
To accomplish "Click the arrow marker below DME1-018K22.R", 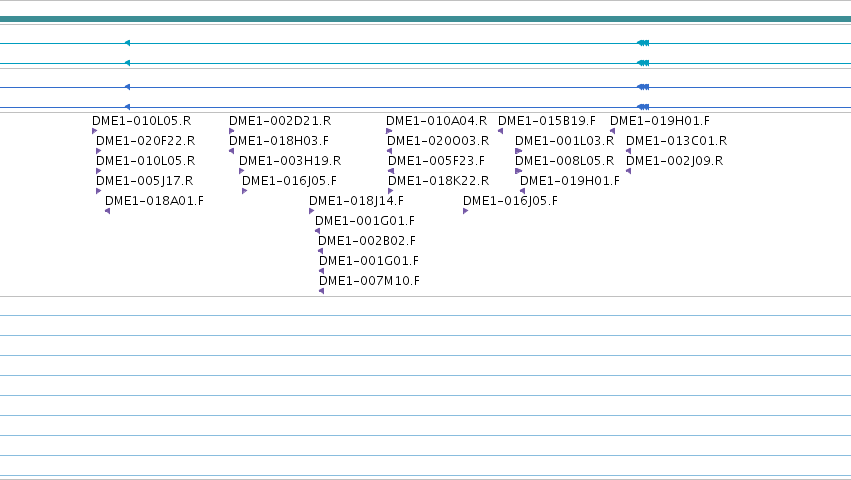I will 391,191.
